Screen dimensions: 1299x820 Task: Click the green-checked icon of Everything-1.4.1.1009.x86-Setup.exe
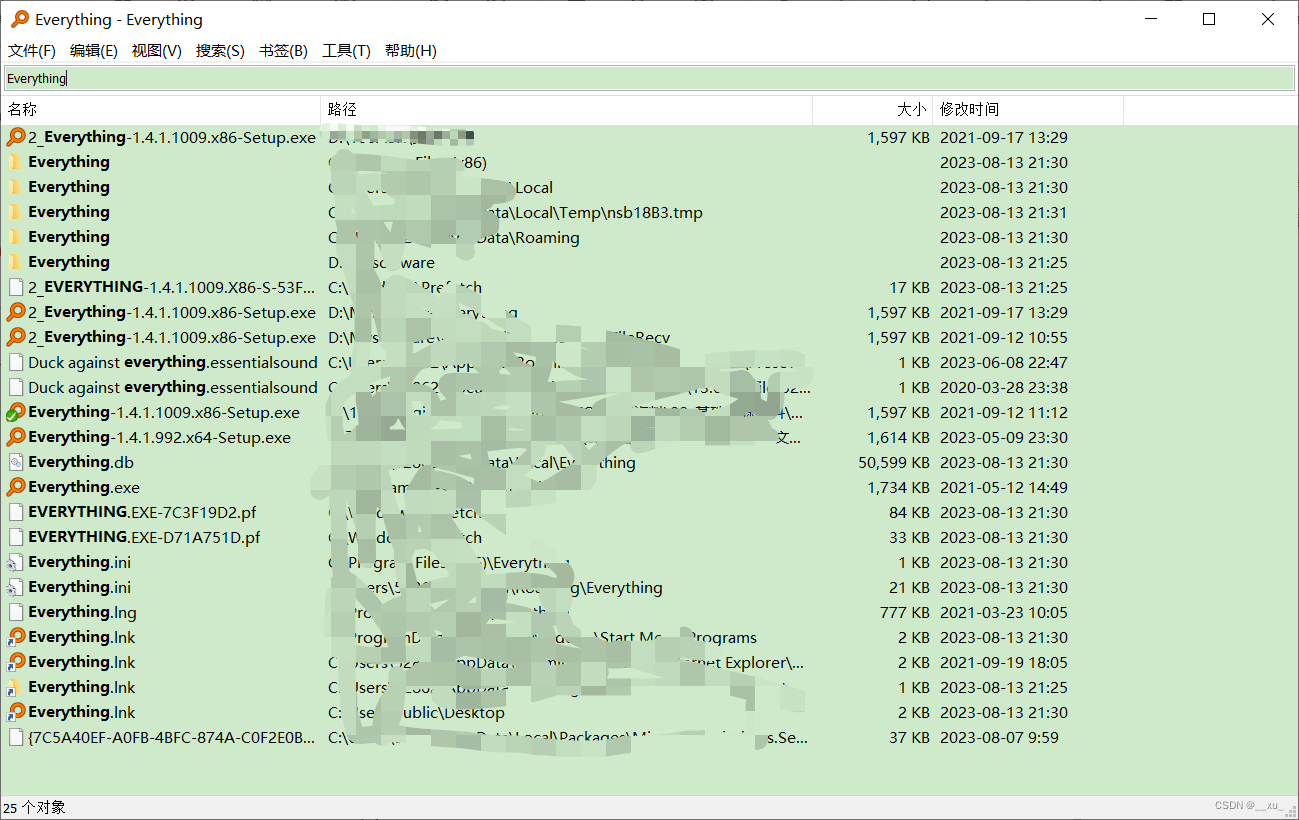[x=16, y=412]
